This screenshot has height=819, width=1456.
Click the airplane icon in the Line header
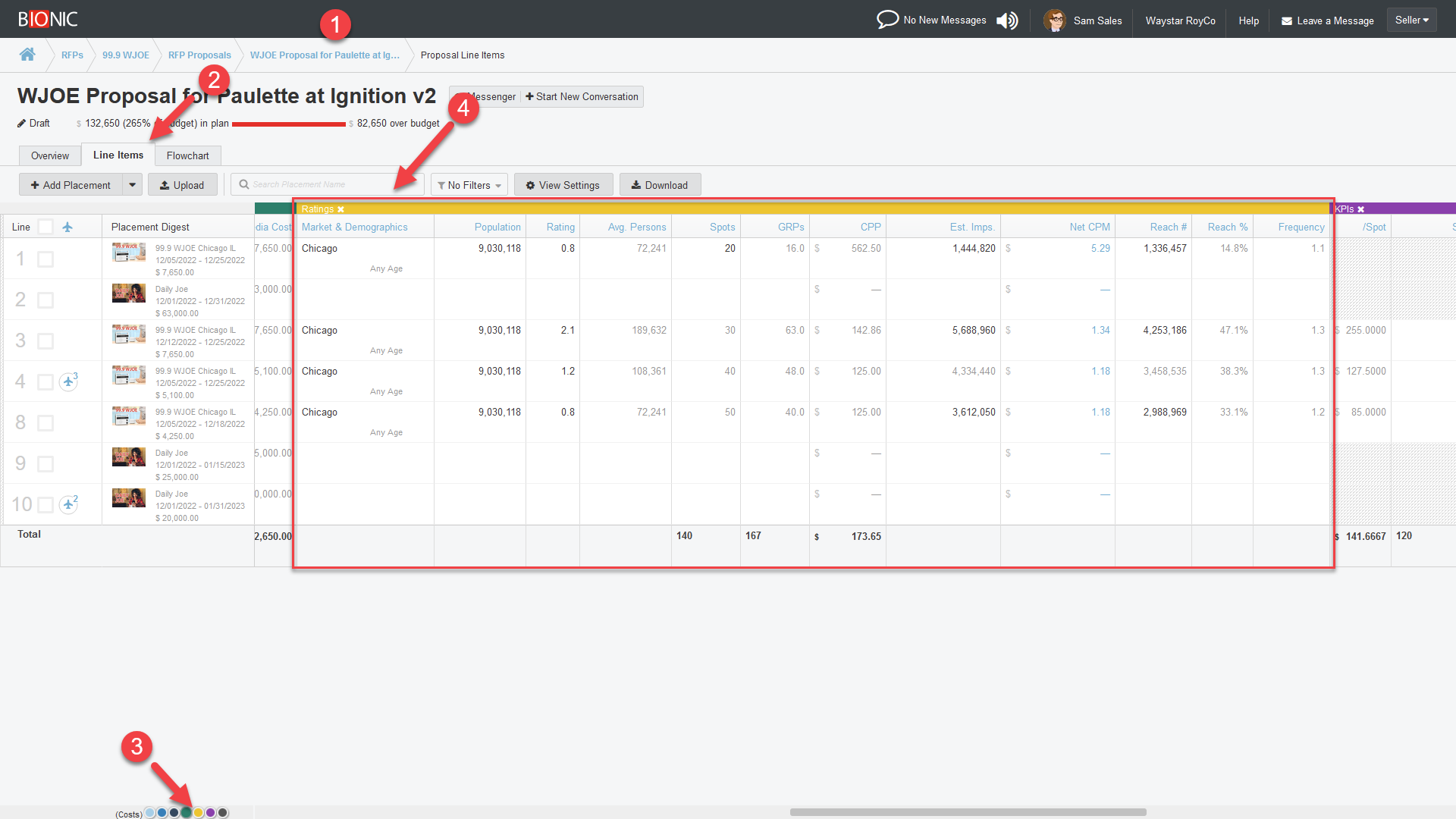[67, 227]
